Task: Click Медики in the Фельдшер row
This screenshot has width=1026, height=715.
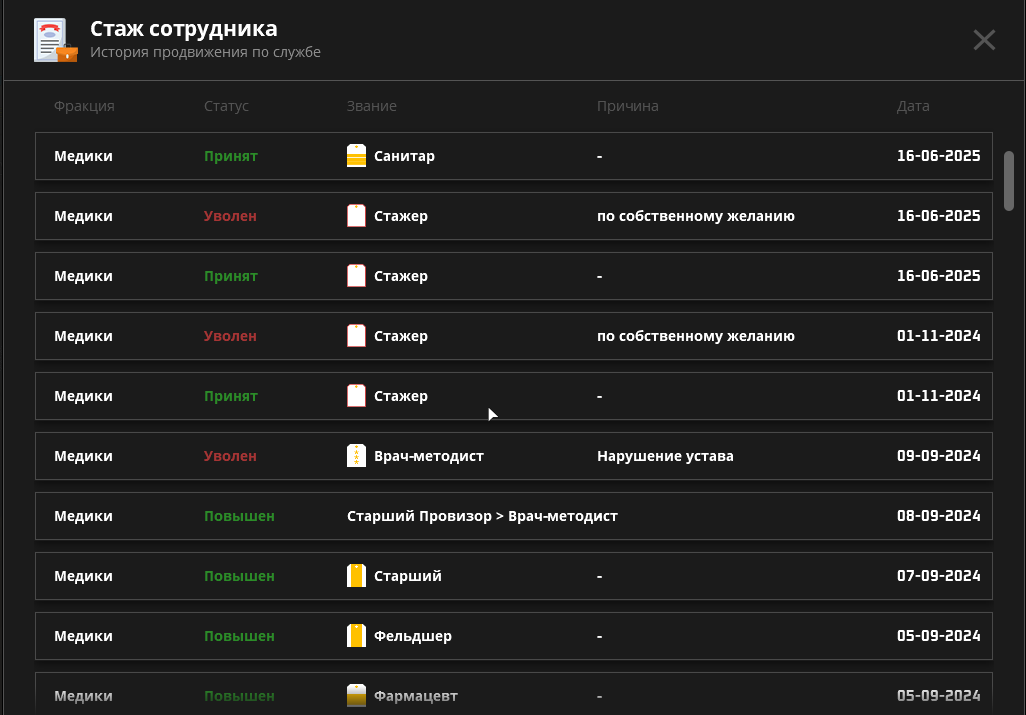Action: click(83, 636)
